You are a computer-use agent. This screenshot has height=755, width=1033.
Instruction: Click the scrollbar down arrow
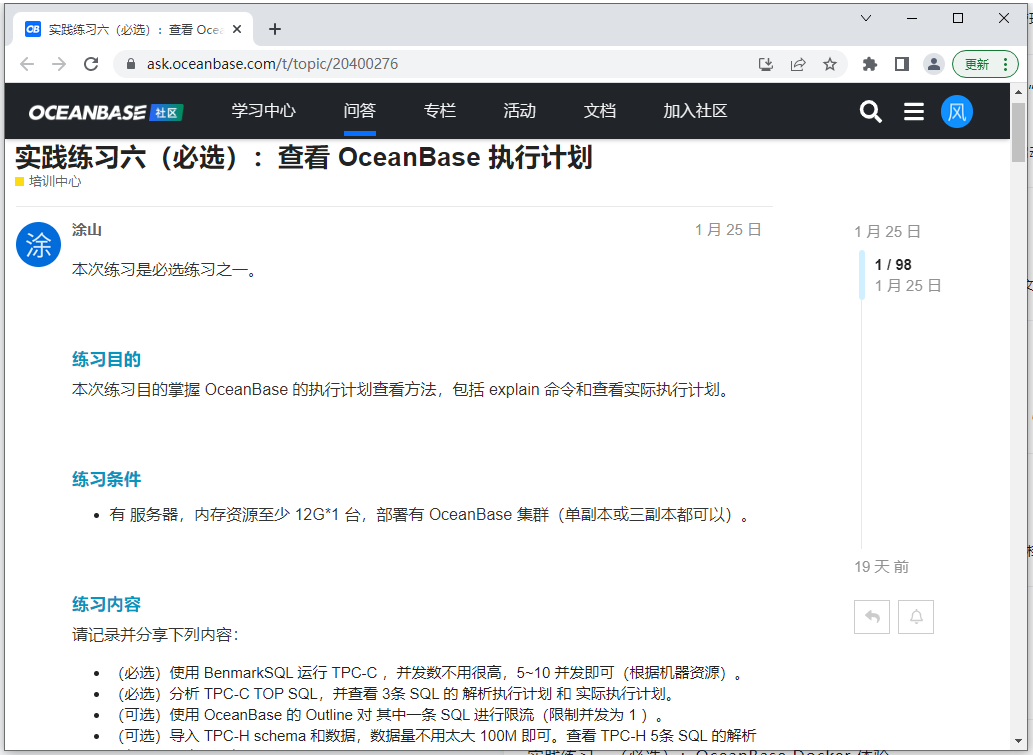point(1019,741)
